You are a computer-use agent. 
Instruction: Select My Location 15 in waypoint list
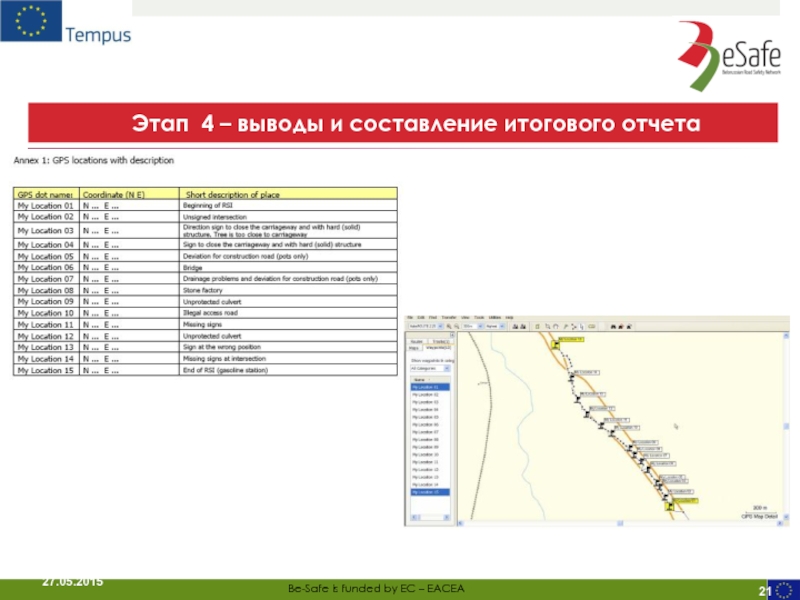426,492
